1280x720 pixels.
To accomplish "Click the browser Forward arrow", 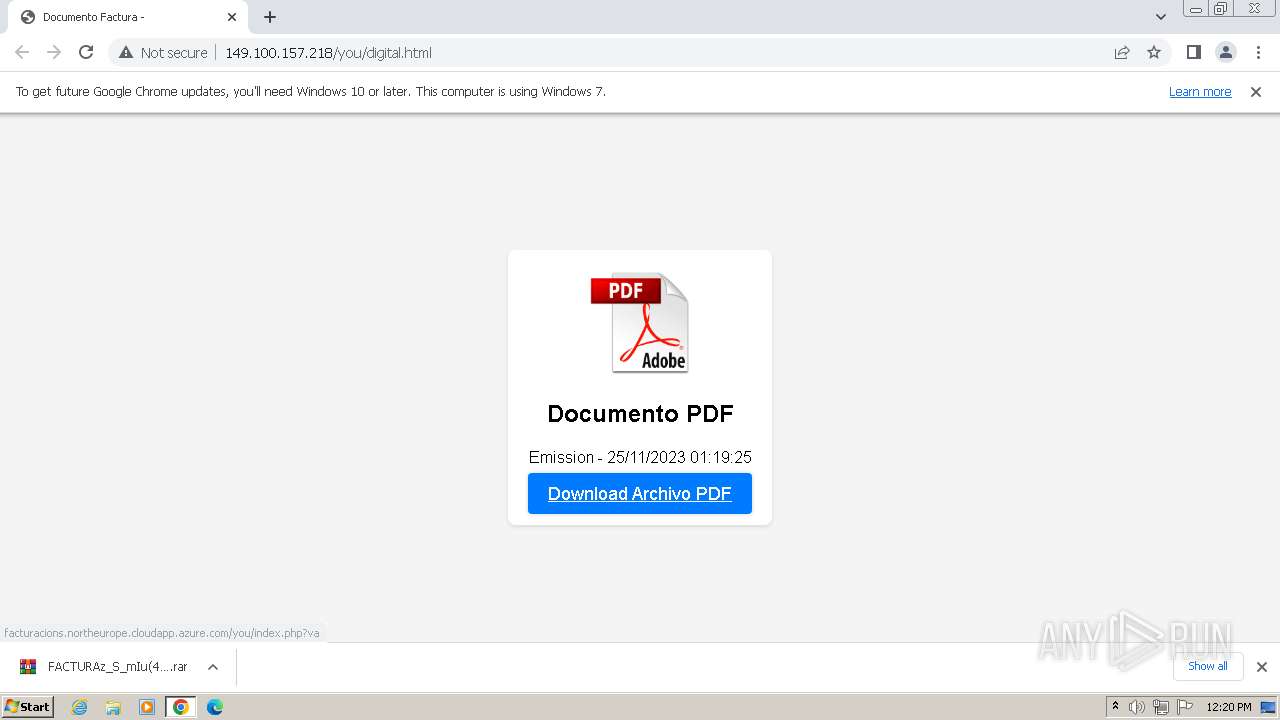I will 54,52.
